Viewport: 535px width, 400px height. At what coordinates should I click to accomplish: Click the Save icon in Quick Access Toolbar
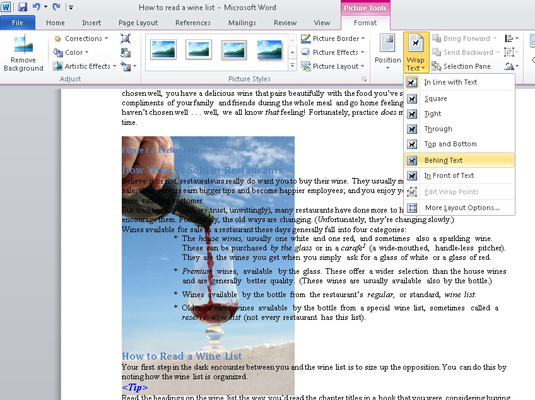[23, 6]
